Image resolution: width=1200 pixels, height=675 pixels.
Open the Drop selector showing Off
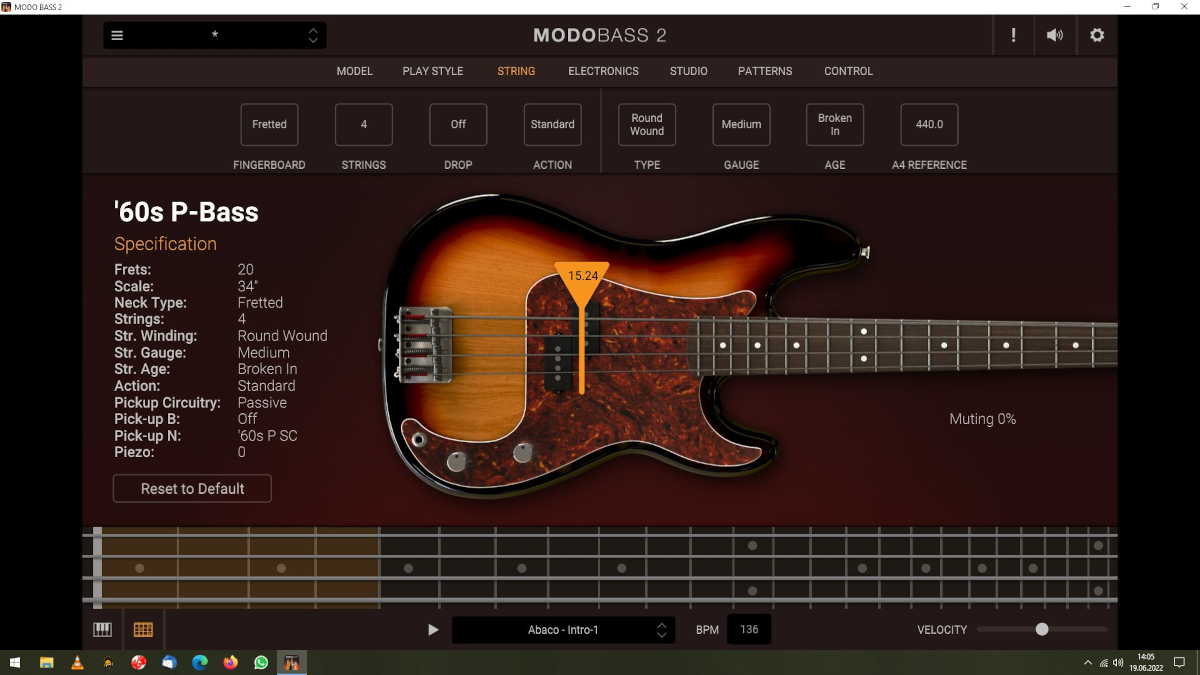[x=458, y=125]
